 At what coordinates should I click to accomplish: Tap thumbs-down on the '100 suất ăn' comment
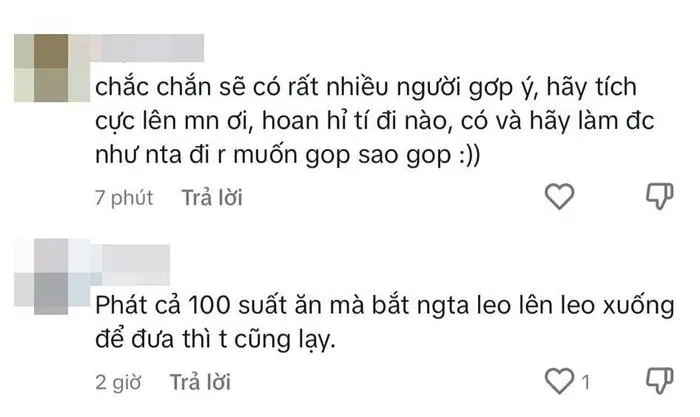(660, 381)
